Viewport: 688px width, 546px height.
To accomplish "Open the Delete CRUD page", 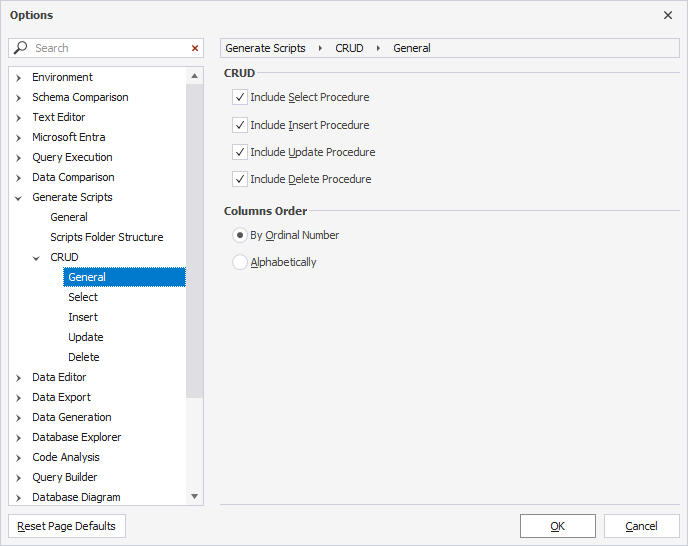I will [83, 357].
